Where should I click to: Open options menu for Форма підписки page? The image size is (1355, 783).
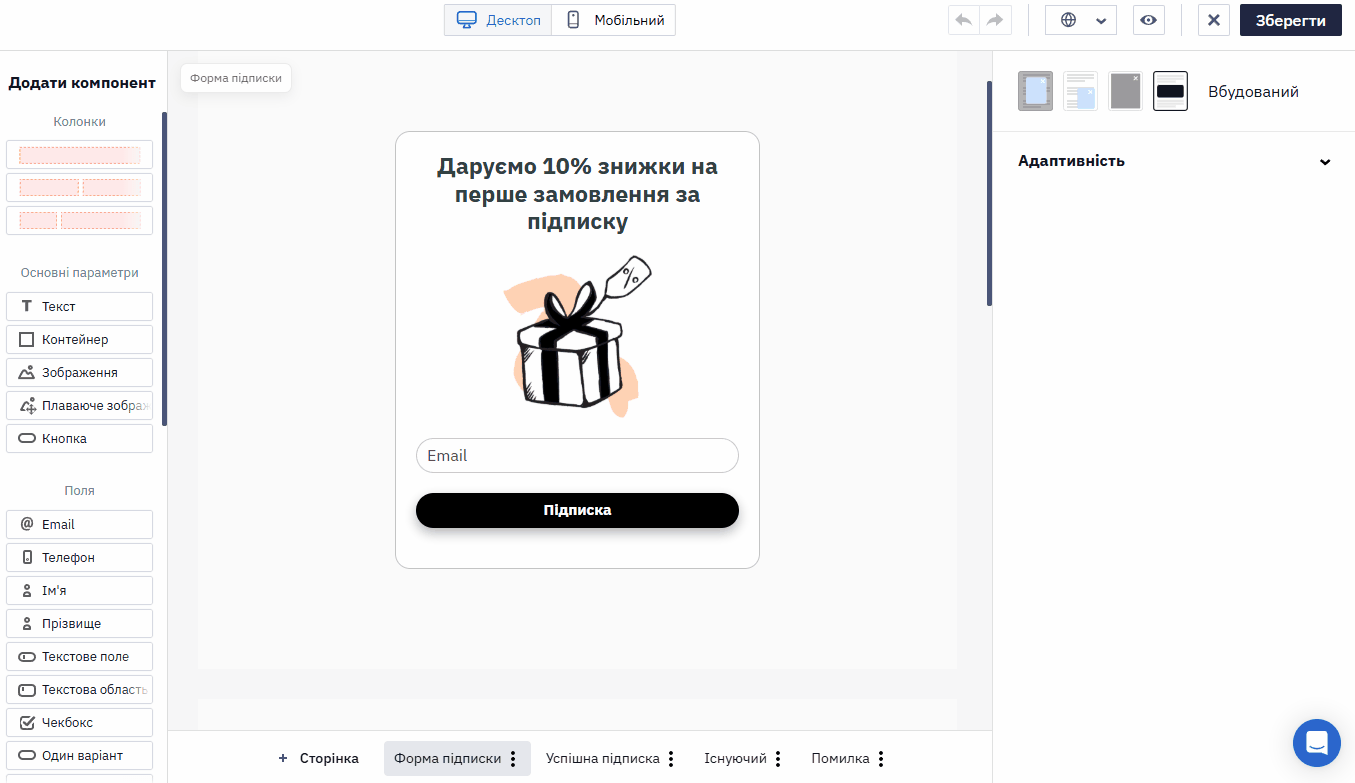click(513, 759)
